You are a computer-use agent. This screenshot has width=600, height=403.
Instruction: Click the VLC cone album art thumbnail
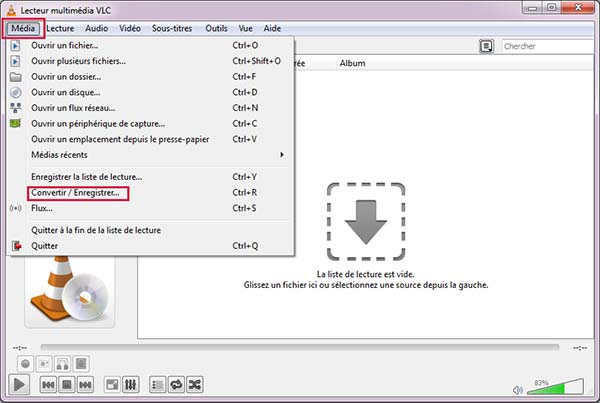(x=70, y=292)
